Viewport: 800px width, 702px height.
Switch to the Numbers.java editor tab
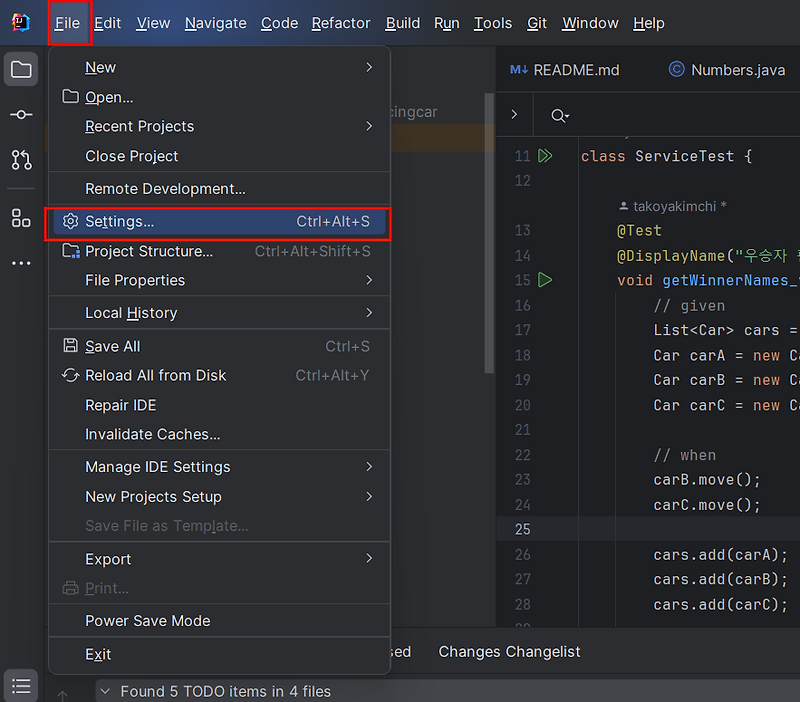tap(727, 70)
